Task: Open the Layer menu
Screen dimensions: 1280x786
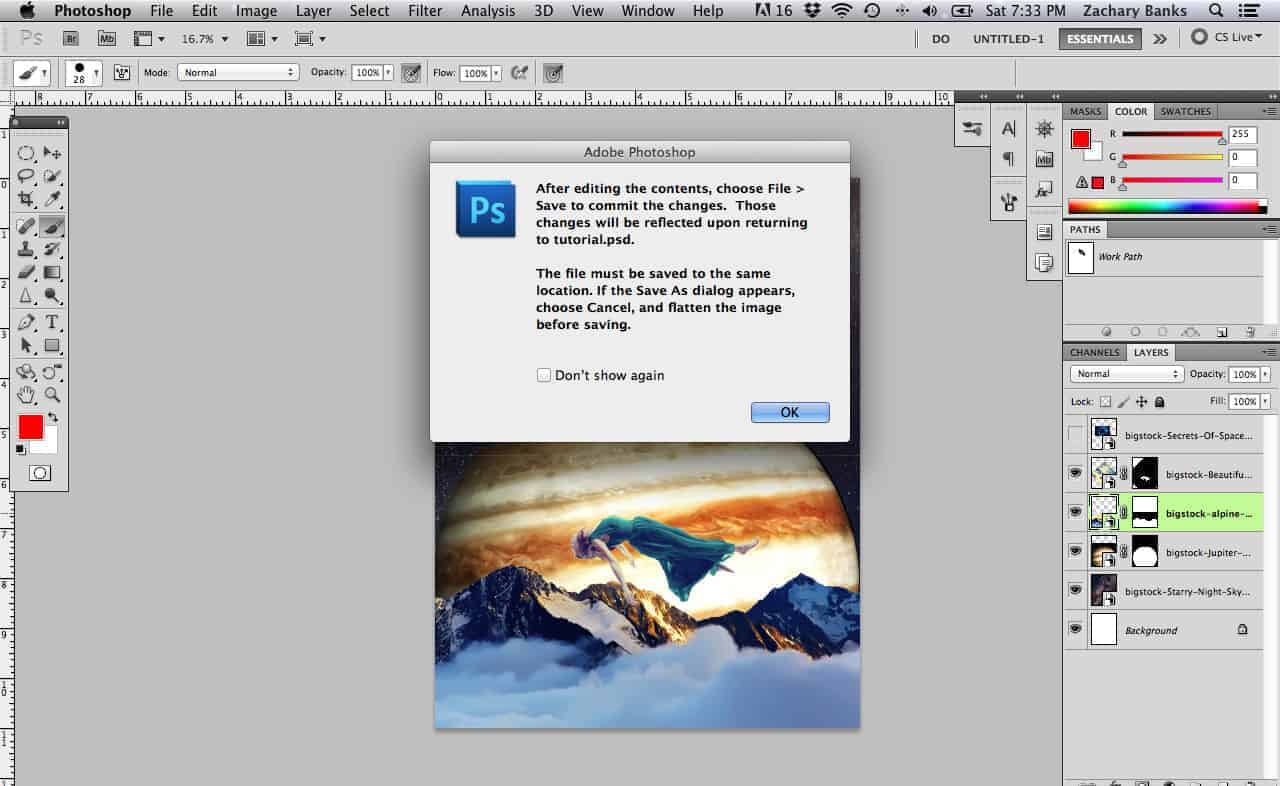Action: 314,11
